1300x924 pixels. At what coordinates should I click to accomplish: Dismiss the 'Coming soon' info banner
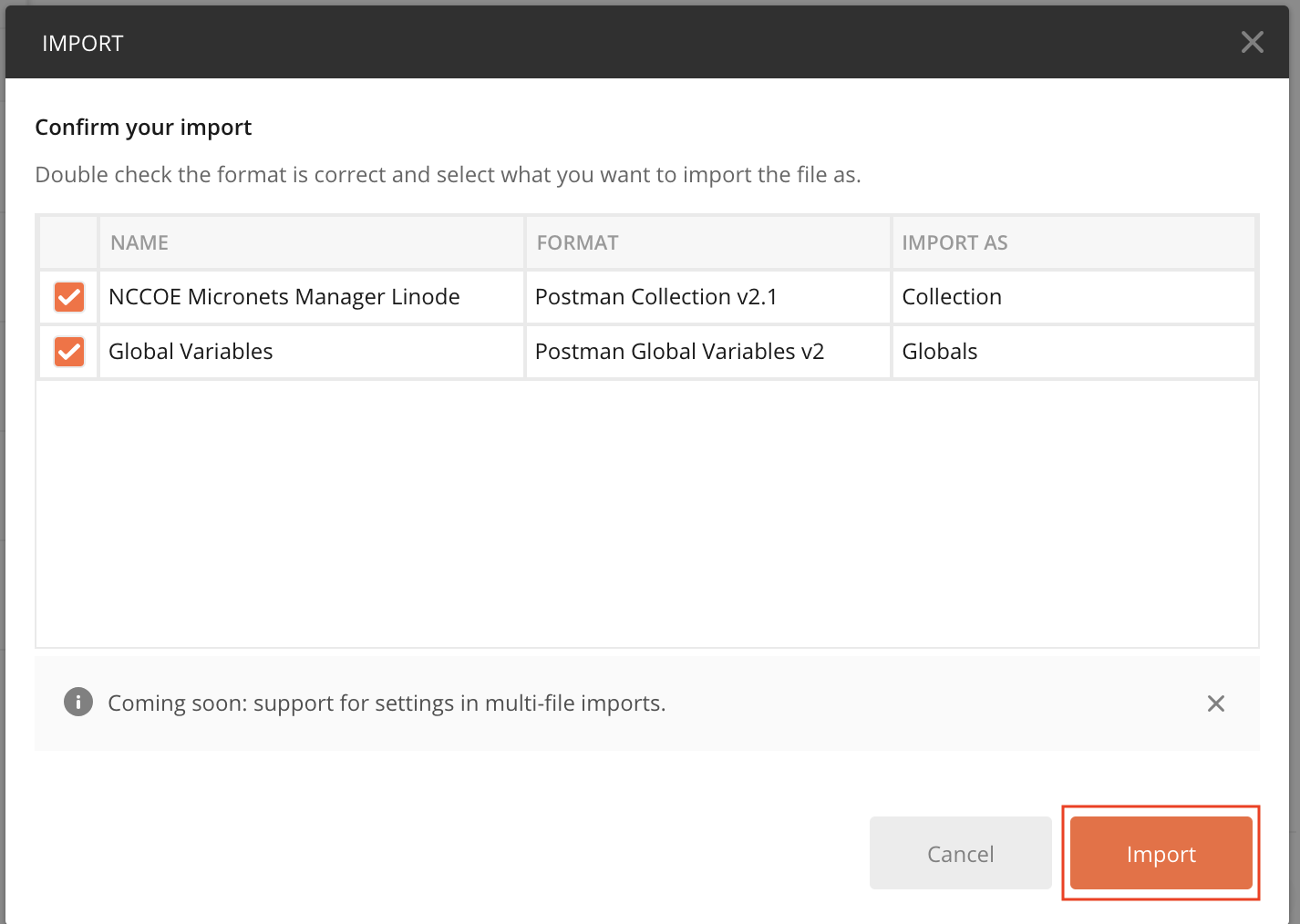click(1215, 703)
